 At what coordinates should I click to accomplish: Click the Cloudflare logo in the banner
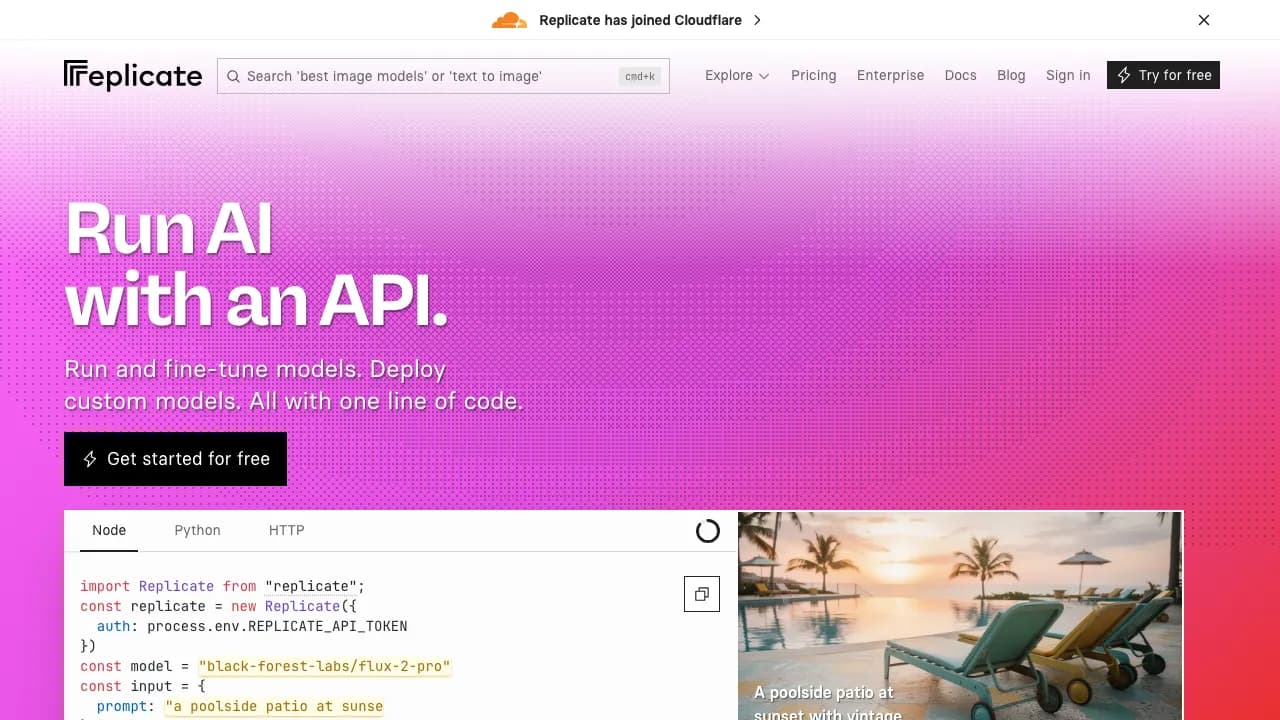point(509,19)
